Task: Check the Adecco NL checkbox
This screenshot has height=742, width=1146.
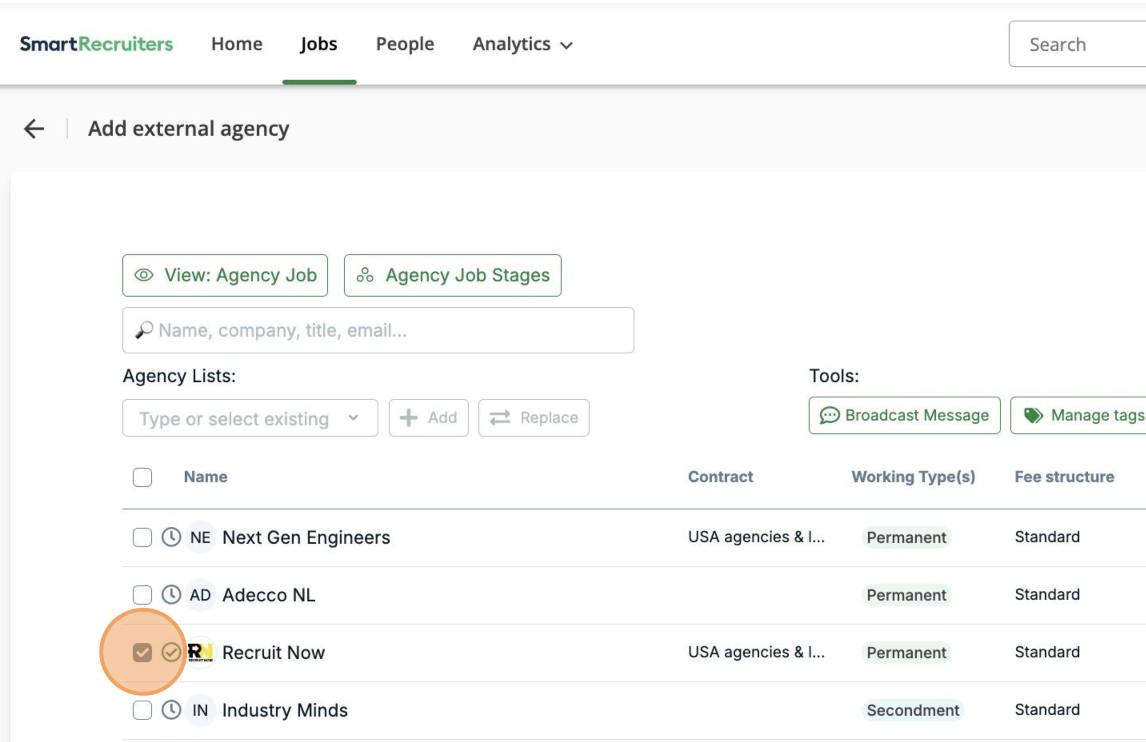Action: (143, 595)
